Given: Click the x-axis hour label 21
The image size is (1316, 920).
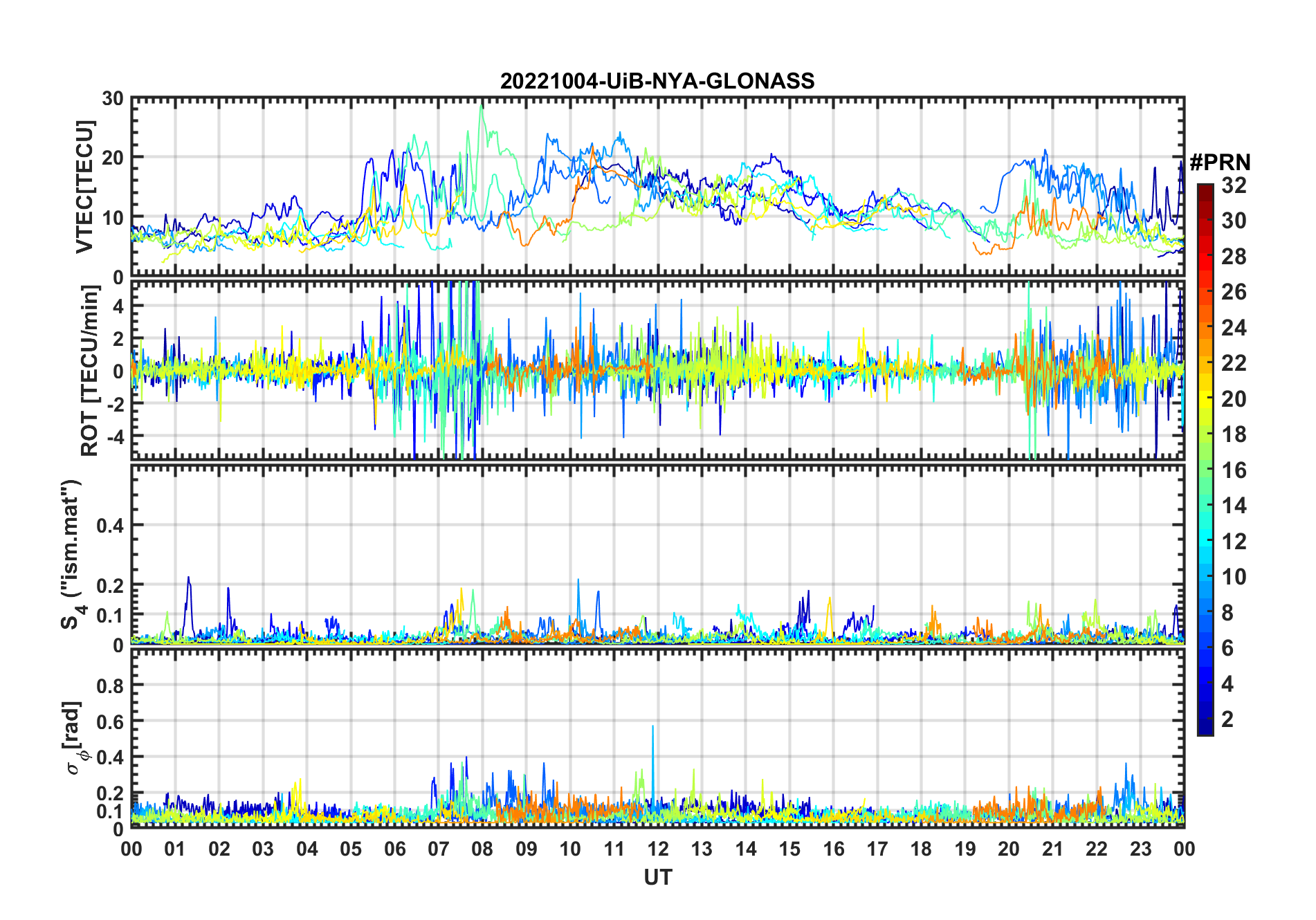Looking at the screenshot, I should [1052, 849].
